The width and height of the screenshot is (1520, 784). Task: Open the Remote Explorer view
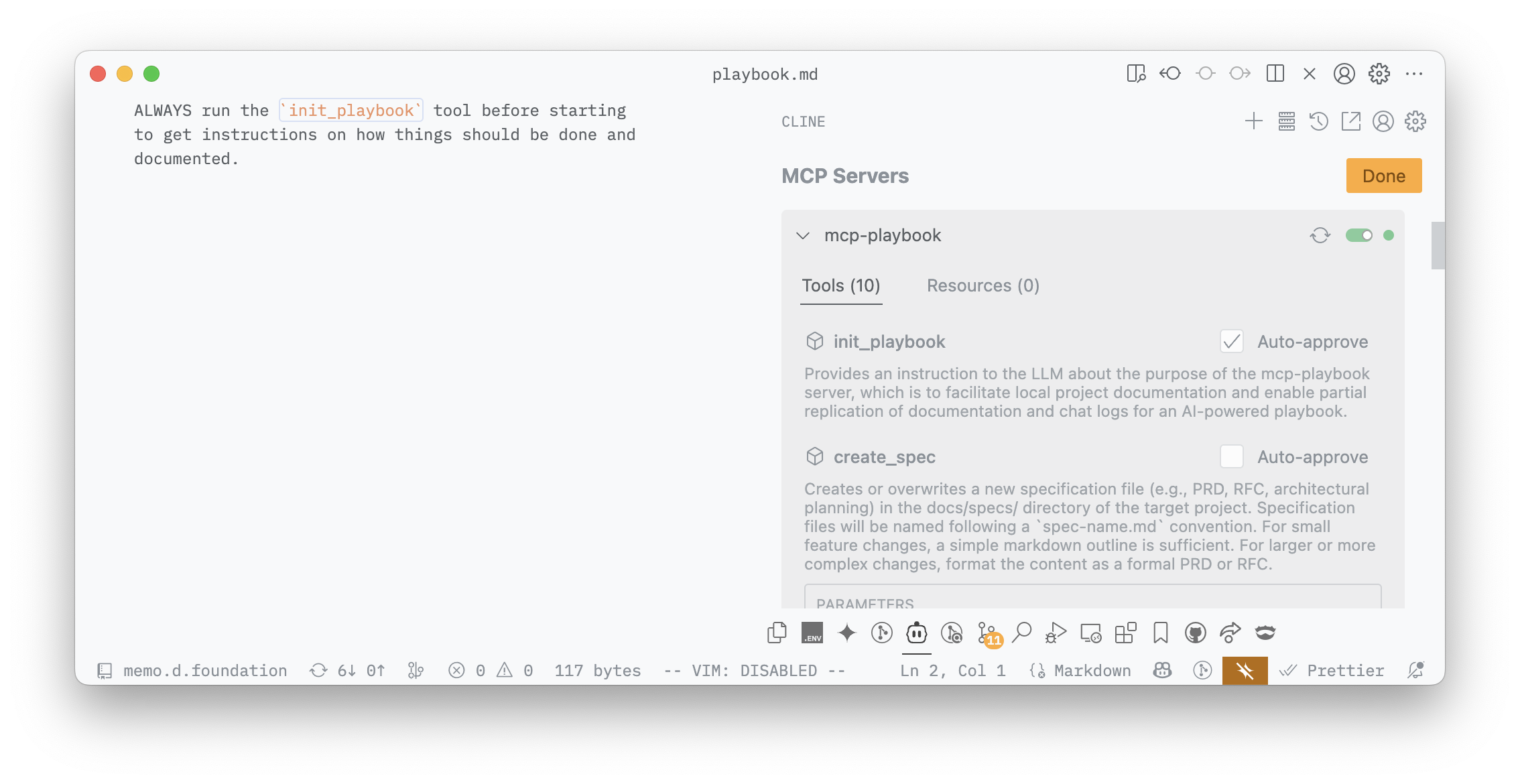1090,633
